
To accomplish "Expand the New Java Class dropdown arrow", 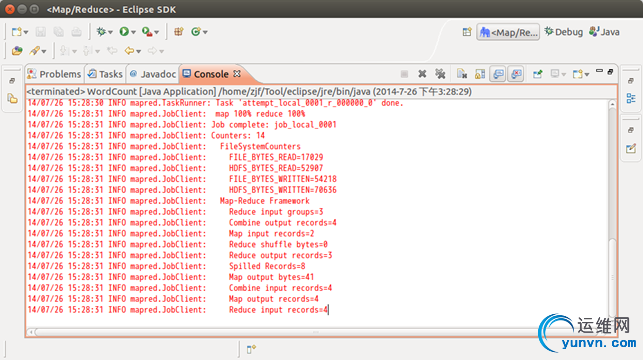I will pos(205,32).
